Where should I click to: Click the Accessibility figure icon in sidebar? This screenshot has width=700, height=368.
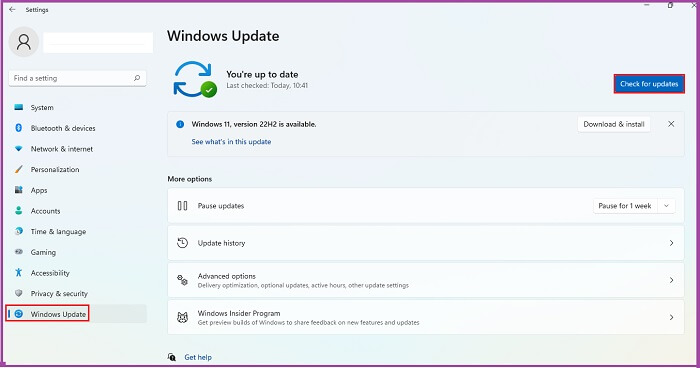[x=18, y=272]
